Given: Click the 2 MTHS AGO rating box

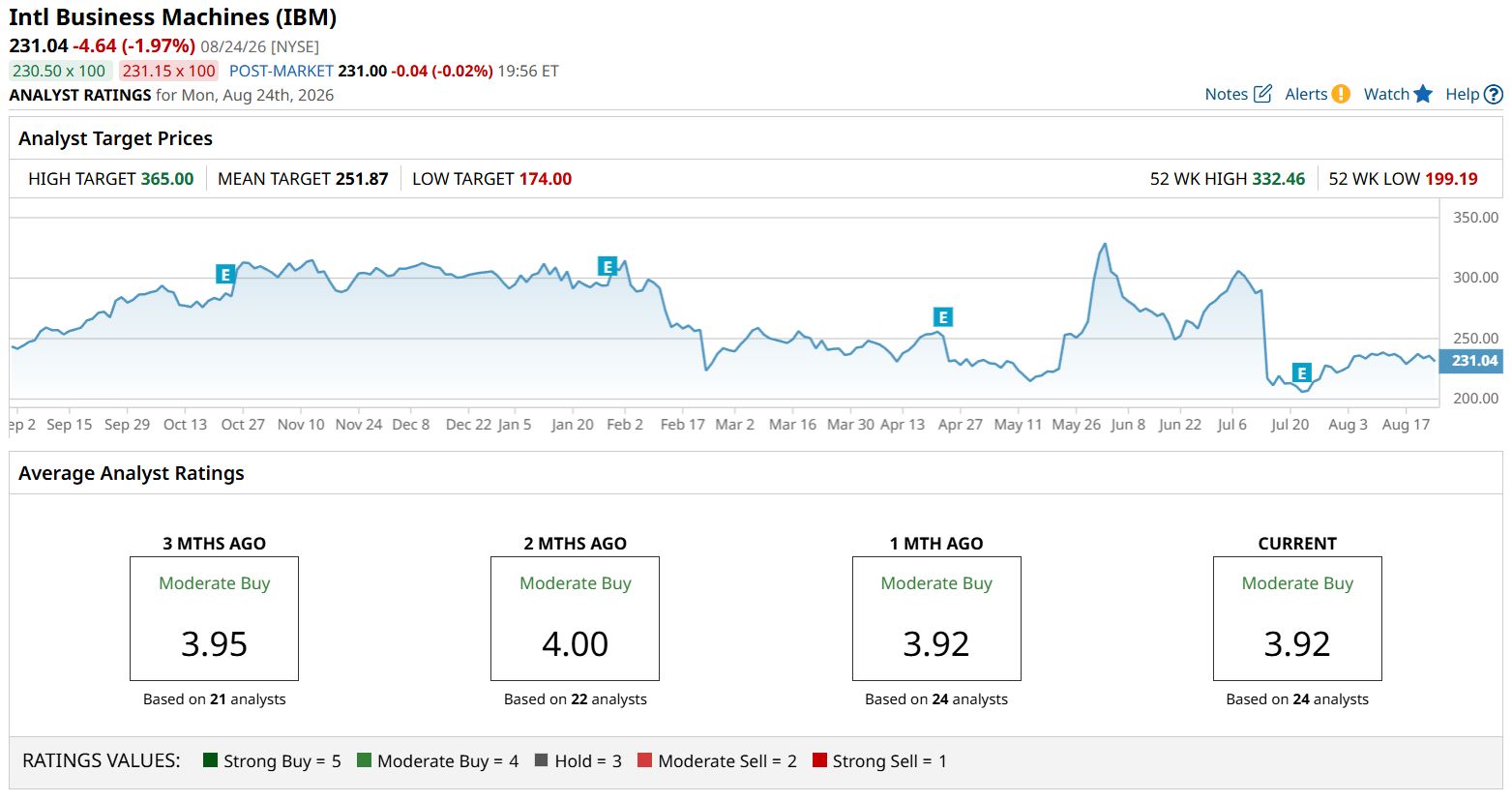Looking at the screenshot, I should (575, 618).
